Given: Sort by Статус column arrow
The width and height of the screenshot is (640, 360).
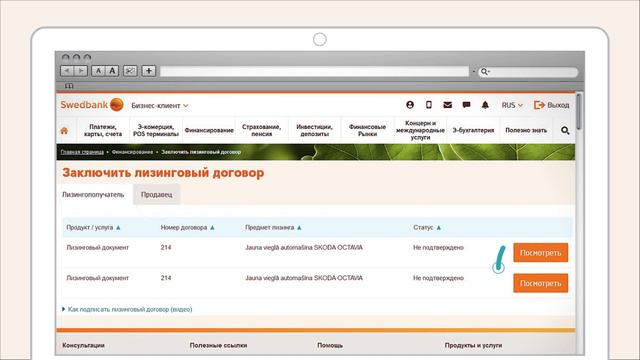Looking at the screenshot, I should pyautogui.click(x=439, y=228).
